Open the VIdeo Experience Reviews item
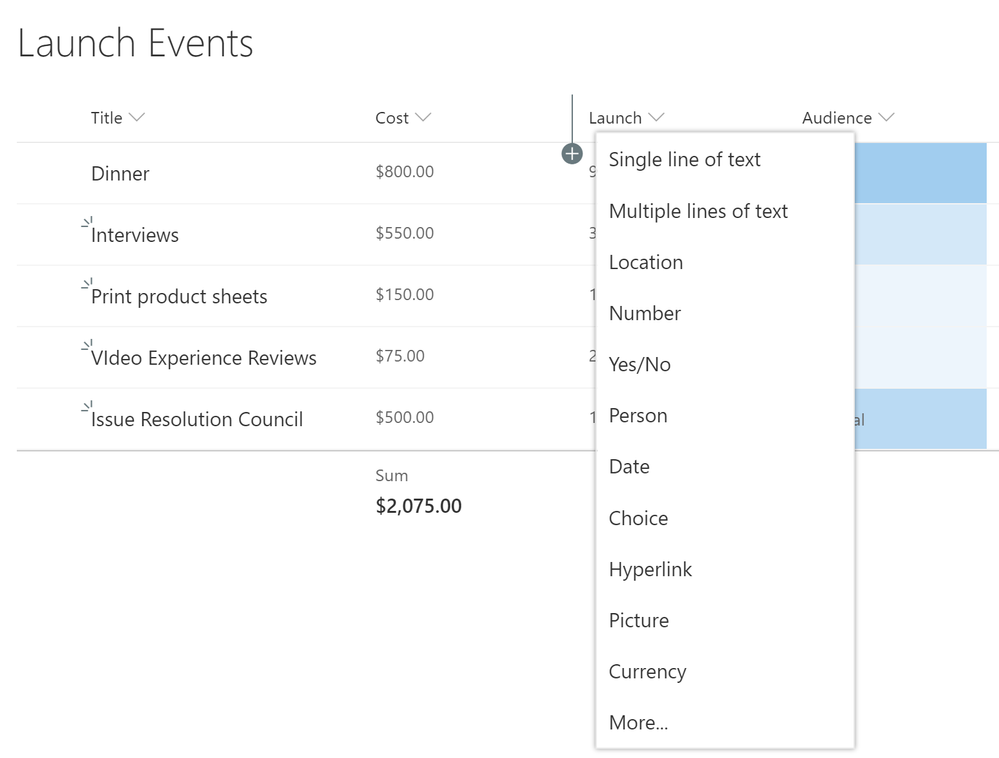This screenshot has width=999, height=758. click(203, 358)
